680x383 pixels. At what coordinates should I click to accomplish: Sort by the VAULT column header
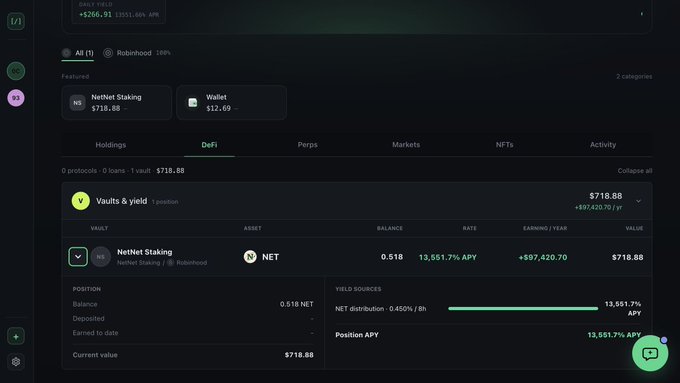coord(99,228)
